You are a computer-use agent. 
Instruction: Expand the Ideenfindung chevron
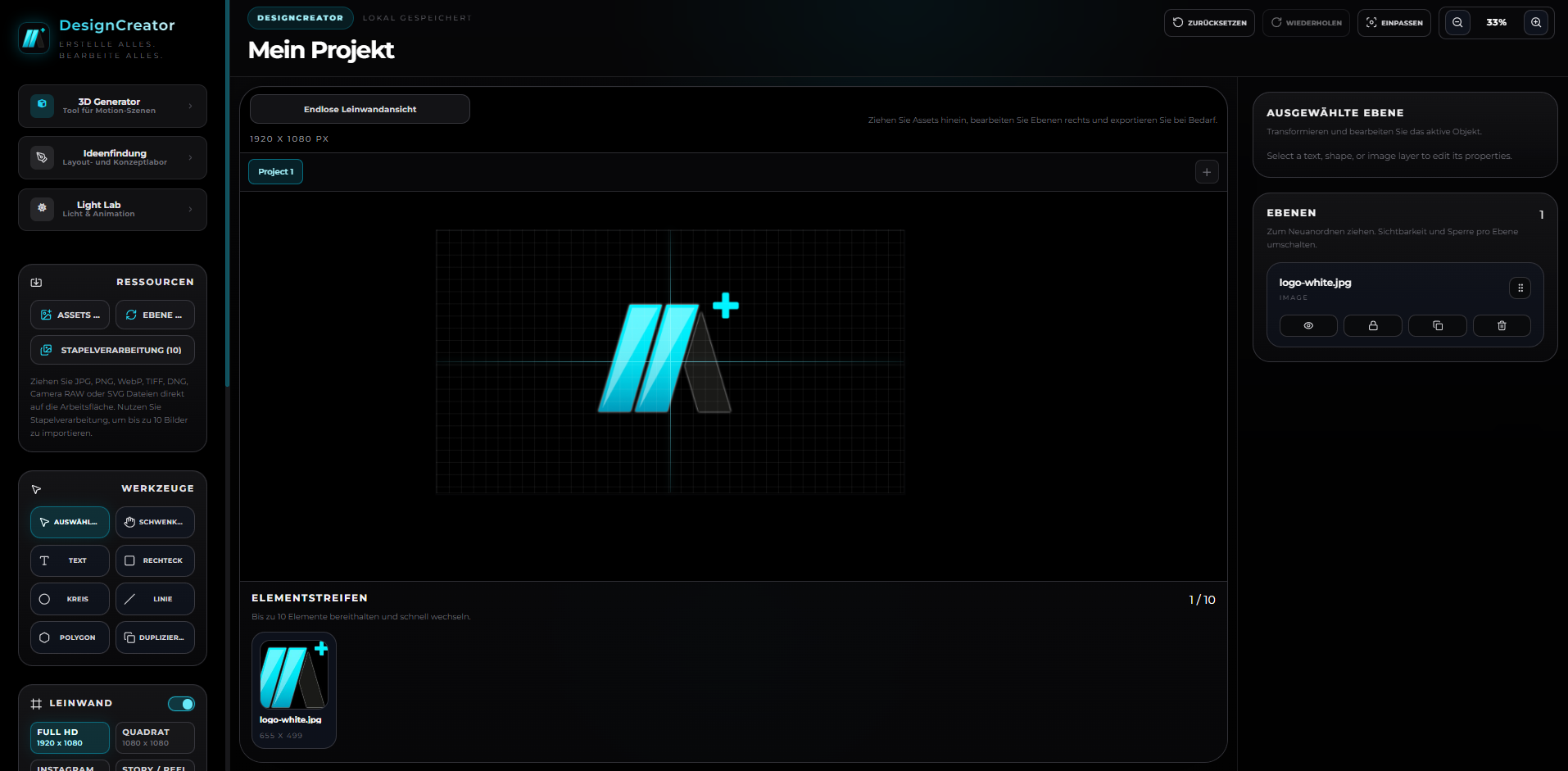tap(190, 157)
